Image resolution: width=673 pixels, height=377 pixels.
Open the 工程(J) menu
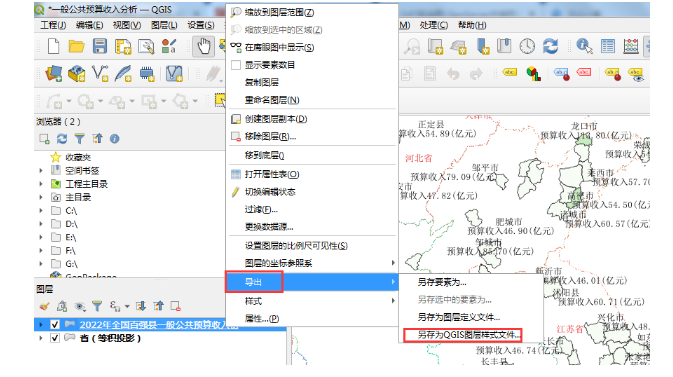coord(53,25)
